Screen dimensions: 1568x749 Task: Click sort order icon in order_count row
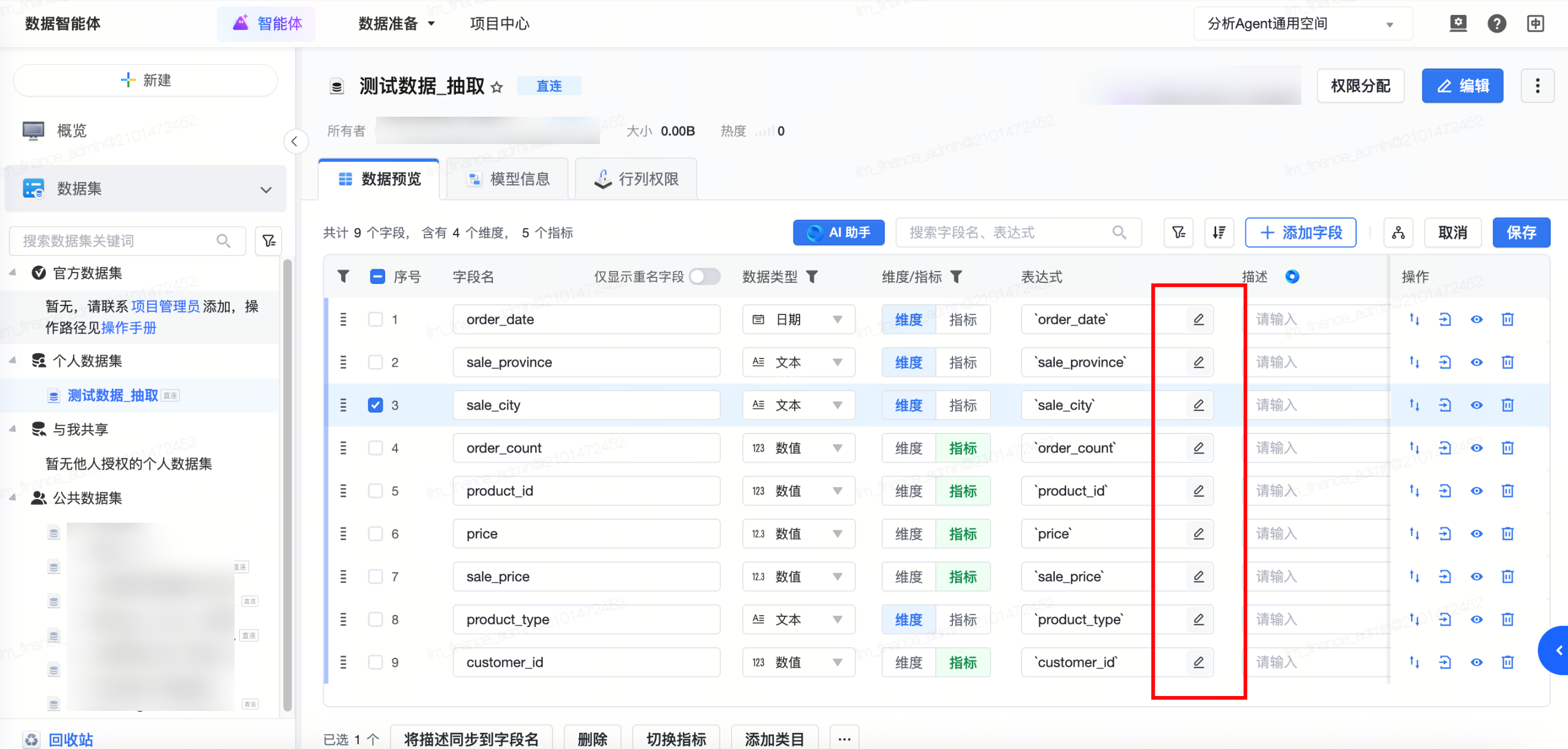1414,448
